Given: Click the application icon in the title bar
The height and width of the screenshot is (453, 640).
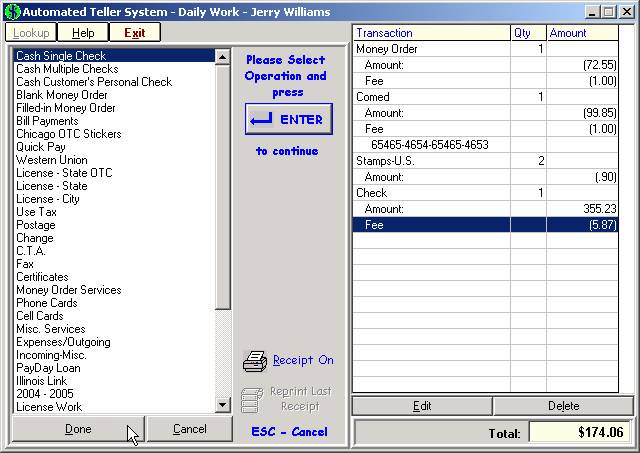Looking at the screenshot, I should [10, 11].
